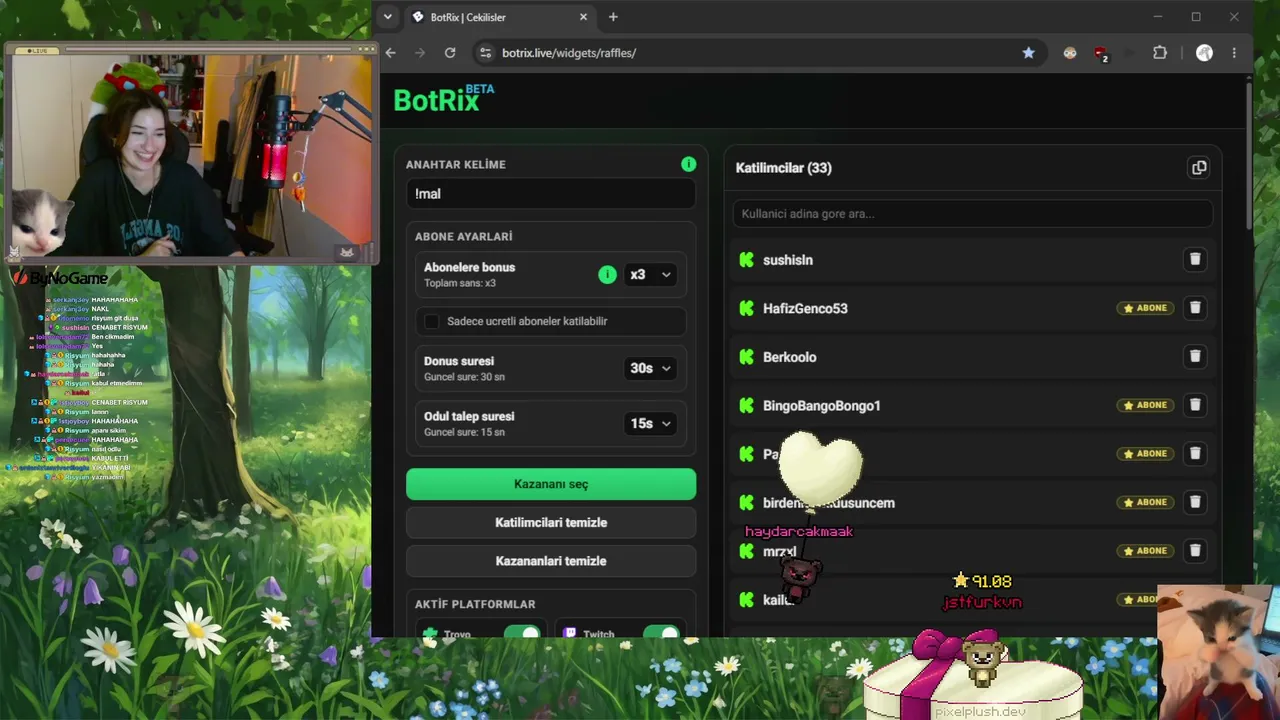Click the Katilimcilar (33) heading
The image size is (1280, 720).
pyautogui.click(x=784, y=168)
